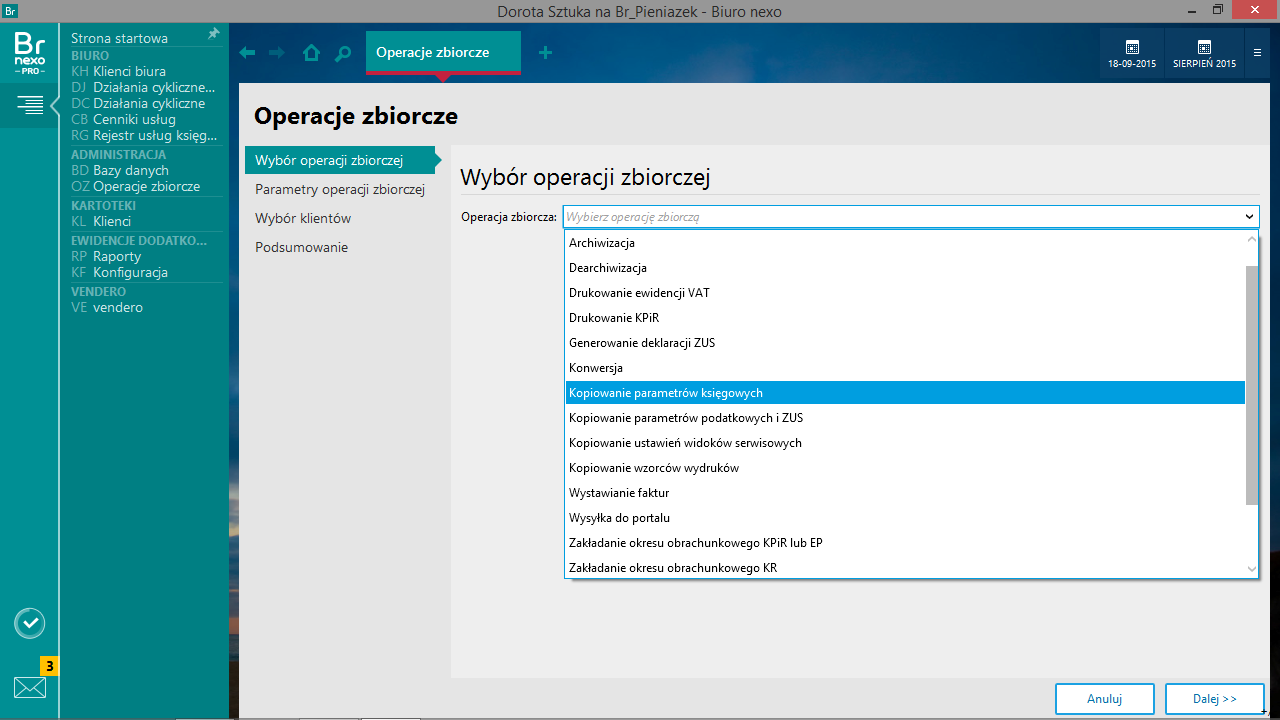Click the home icon in the navigation bar
The height and width of the screenshot is (720, 1280).
coord(311,53)
